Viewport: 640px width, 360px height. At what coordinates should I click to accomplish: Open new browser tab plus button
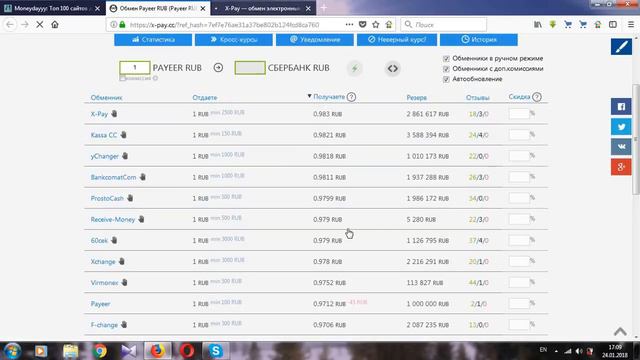pyautogui.click(x=324, y=8)
